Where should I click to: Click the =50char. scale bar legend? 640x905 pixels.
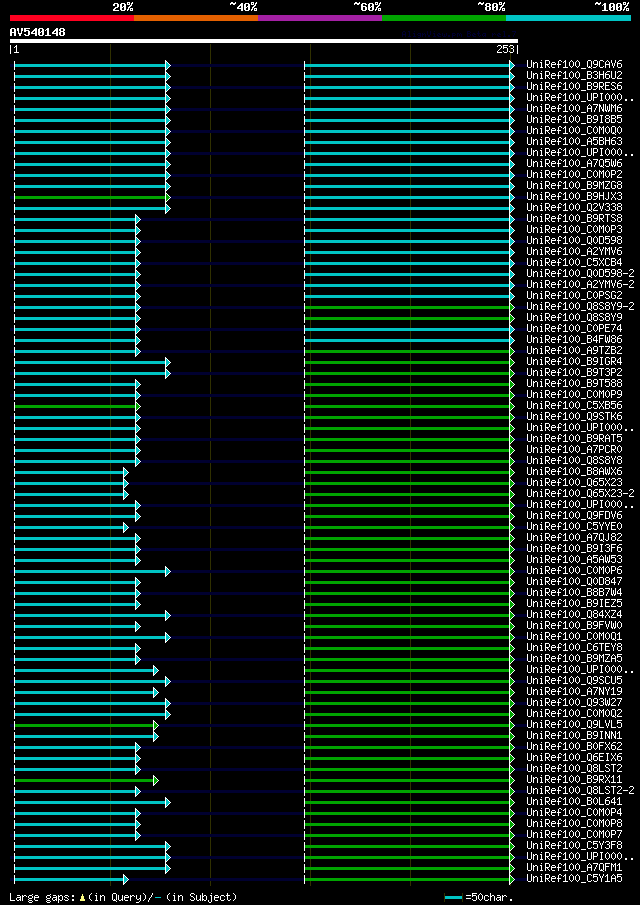tap(479, 897)
